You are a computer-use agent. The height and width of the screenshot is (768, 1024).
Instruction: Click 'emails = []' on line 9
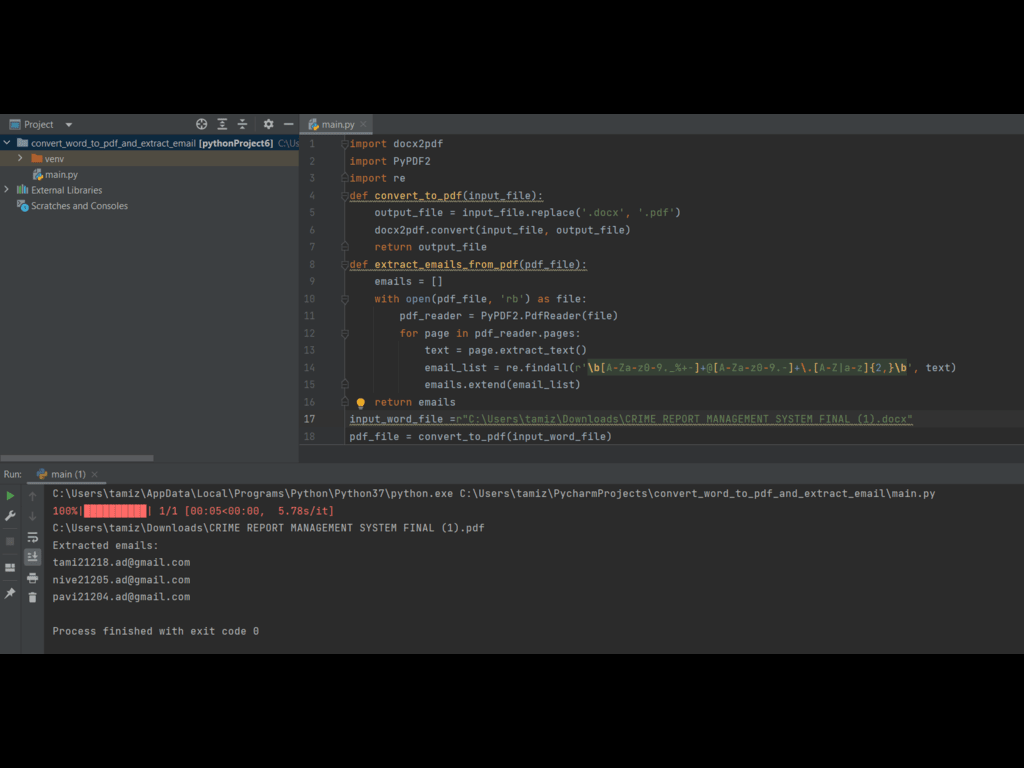[x=408, y=281]
